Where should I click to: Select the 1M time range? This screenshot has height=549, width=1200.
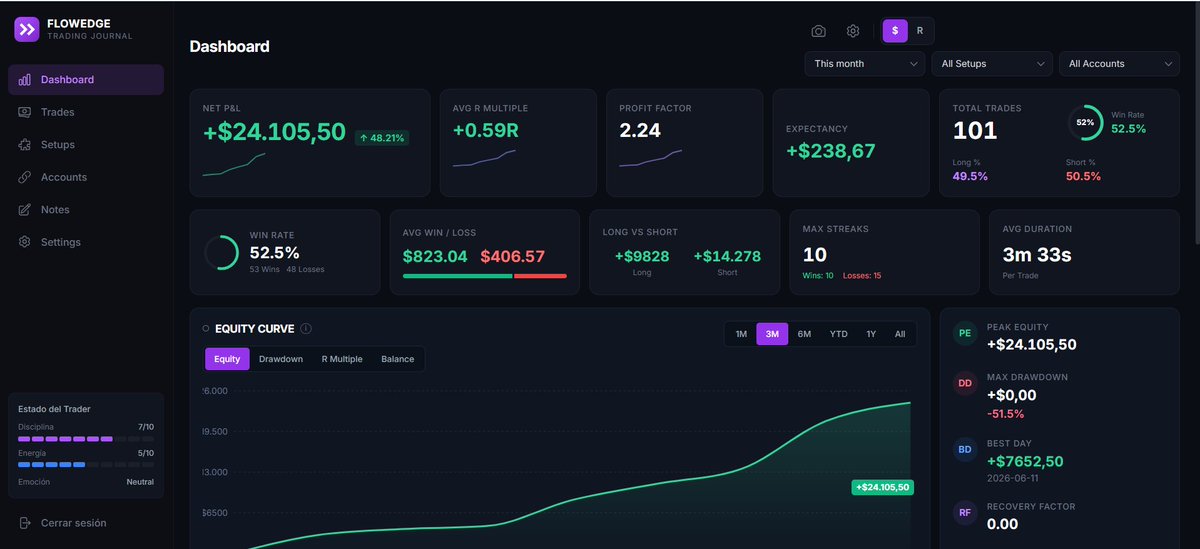pyautogui.click(x=741, y=334)
